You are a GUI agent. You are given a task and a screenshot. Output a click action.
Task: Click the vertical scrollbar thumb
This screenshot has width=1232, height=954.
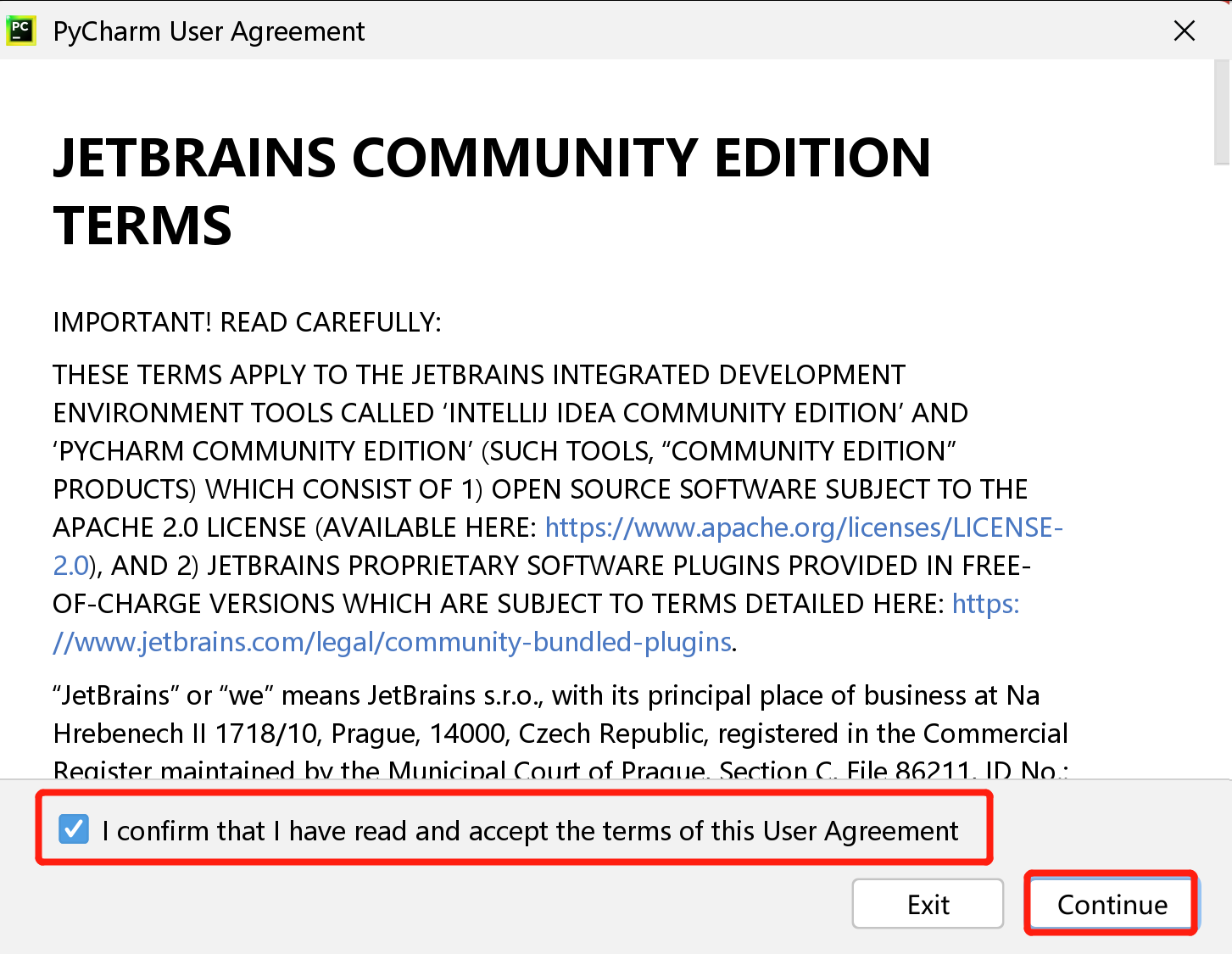pyautogui.click(x=1222, y=112)
